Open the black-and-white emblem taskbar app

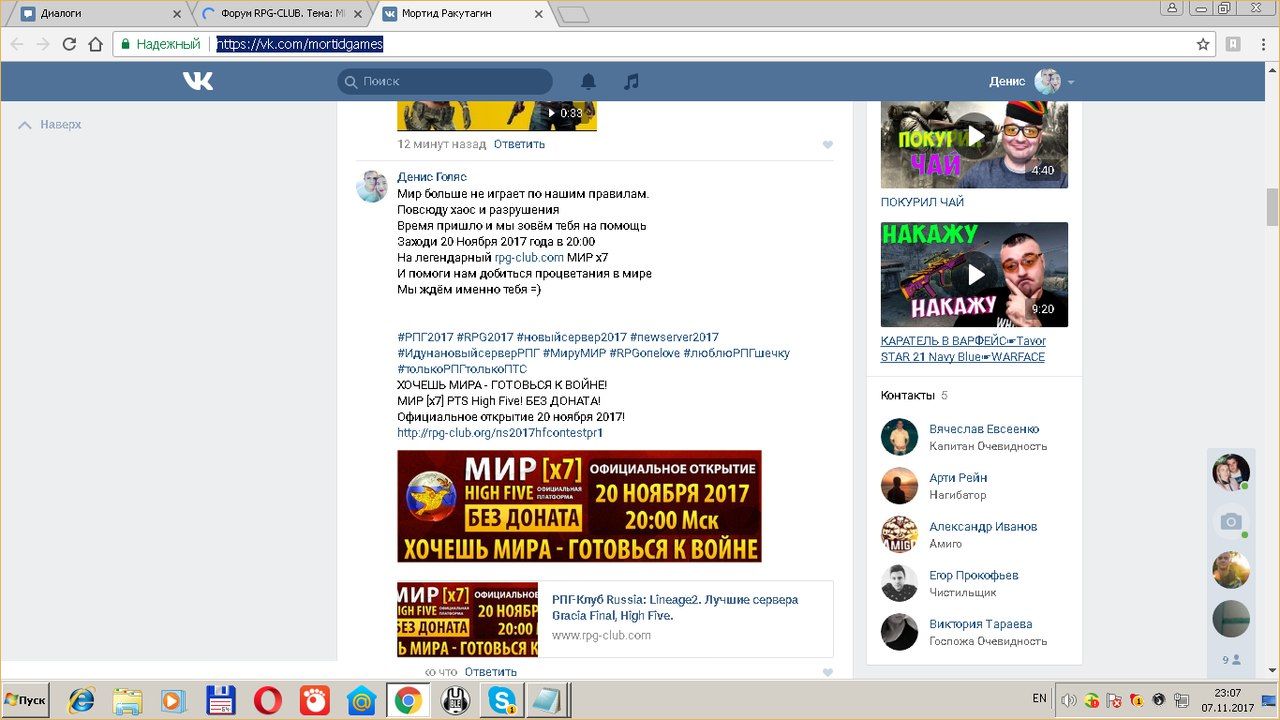click(455, 700)
